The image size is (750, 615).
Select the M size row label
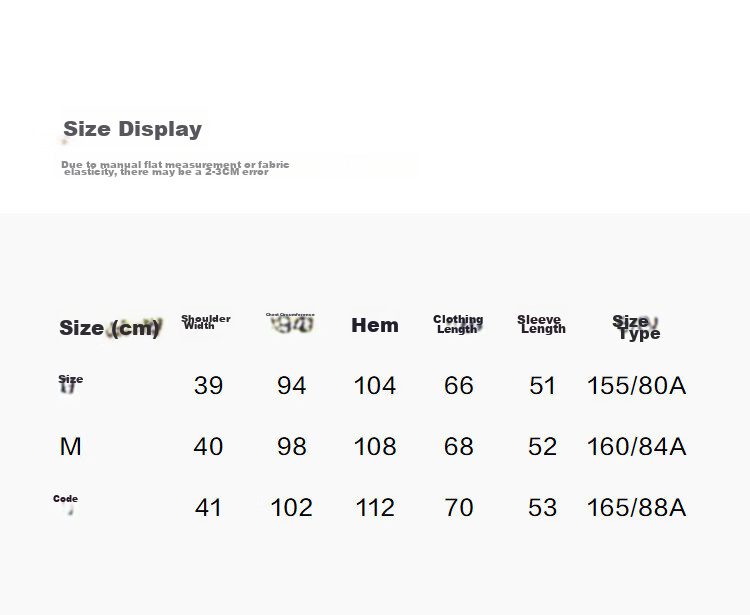pos(70,446)
